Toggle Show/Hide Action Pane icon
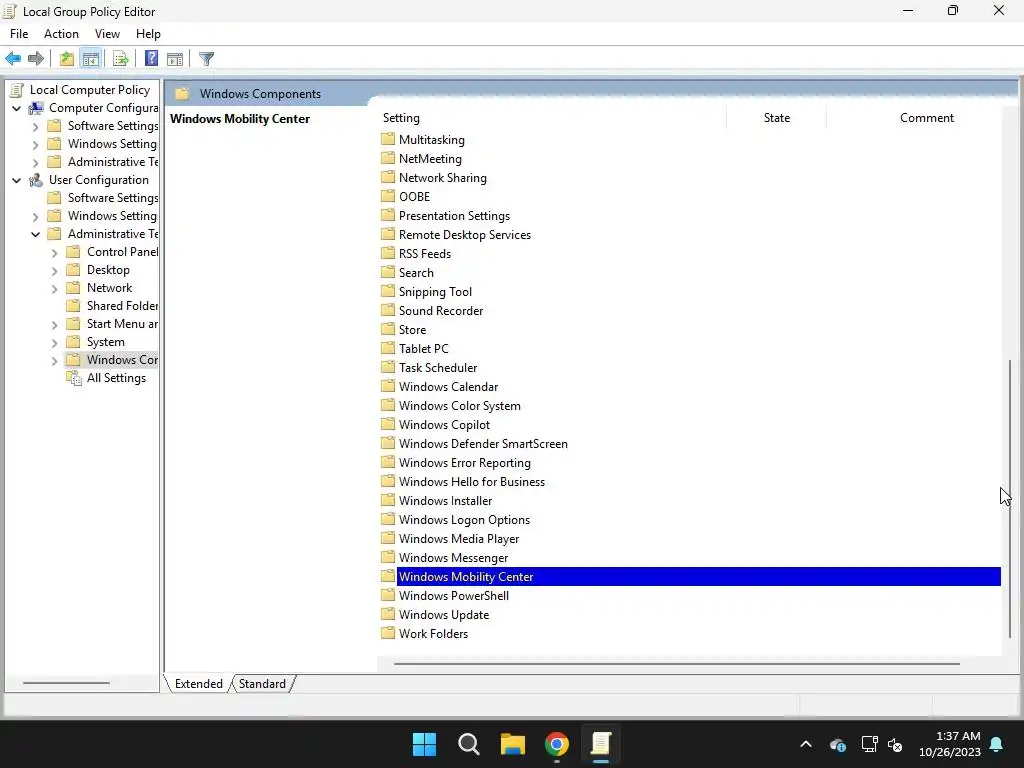This screenshot has height=768, width=1024. coord(175,59)
